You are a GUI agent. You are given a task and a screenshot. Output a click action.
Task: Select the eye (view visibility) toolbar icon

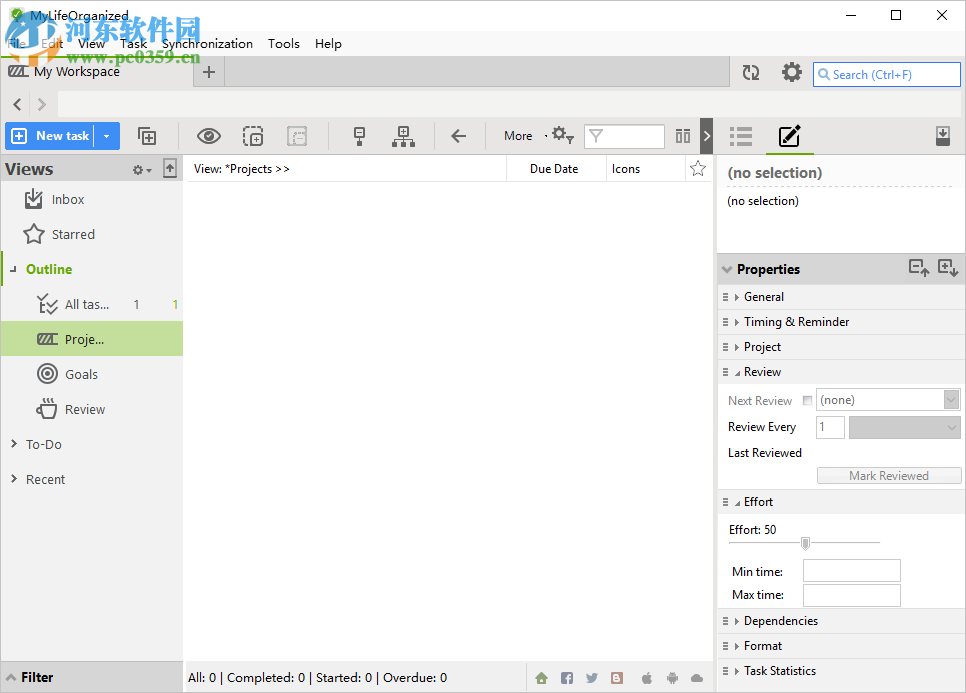click(x=208, y=135)
